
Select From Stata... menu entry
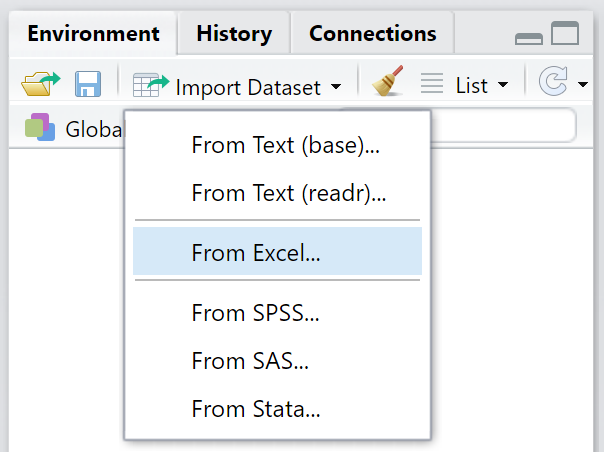pyautogui.click(x=255, y=409)
